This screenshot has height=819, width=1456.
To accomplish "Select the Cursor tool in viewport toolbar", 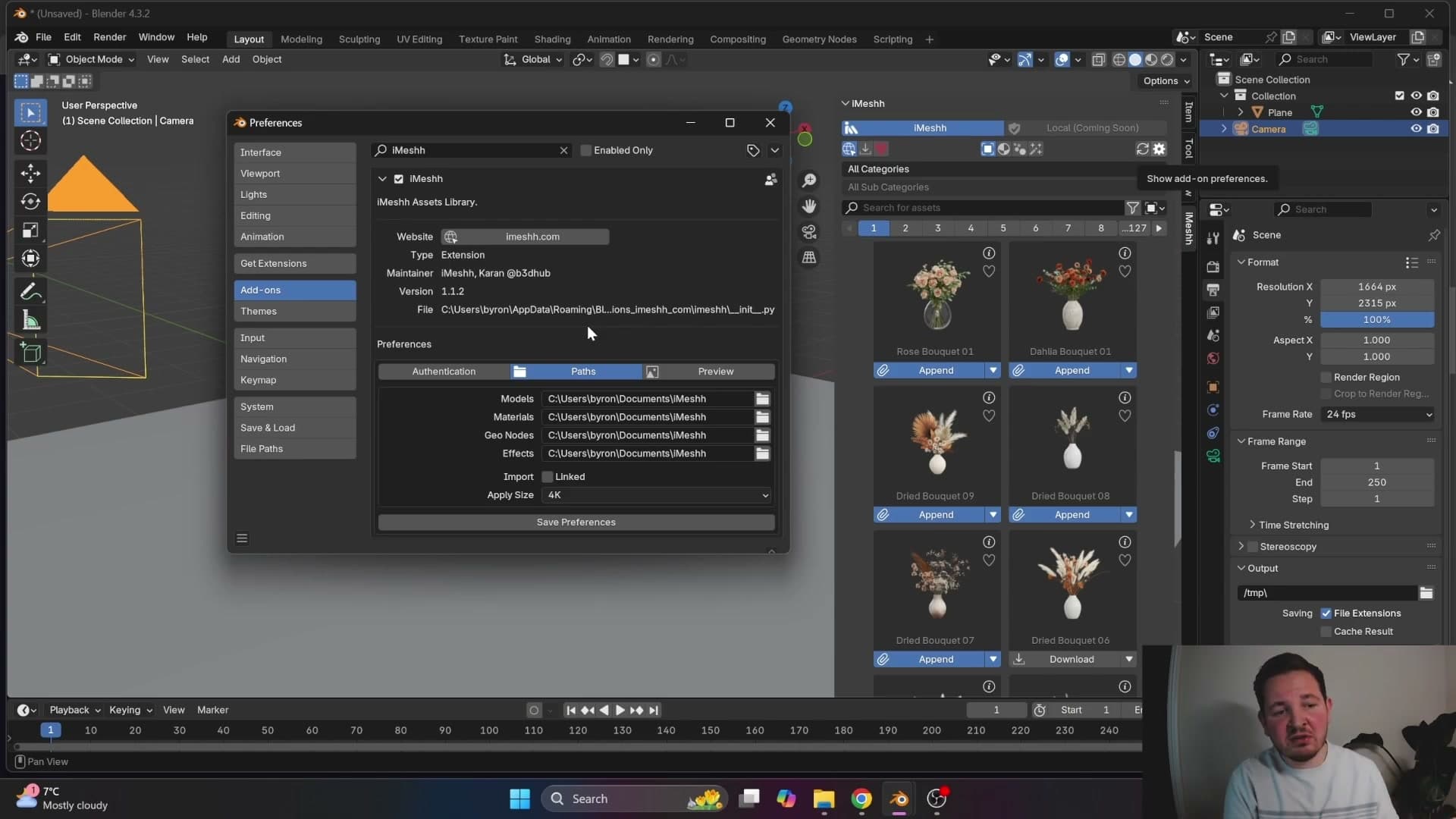I will click(x=30, y=141).
